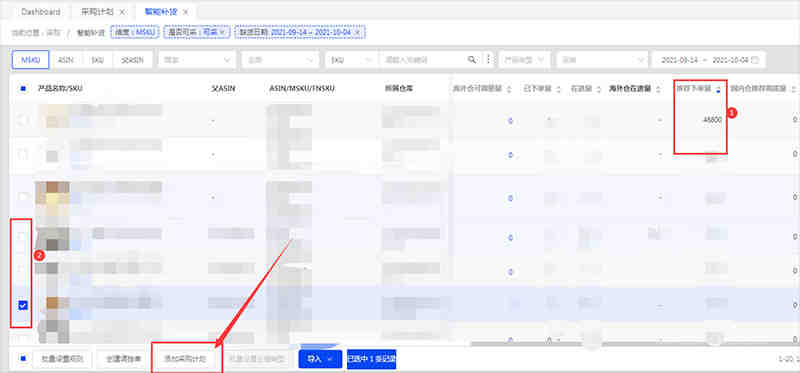Close the 智能补货 tab with X

point(185,12)
